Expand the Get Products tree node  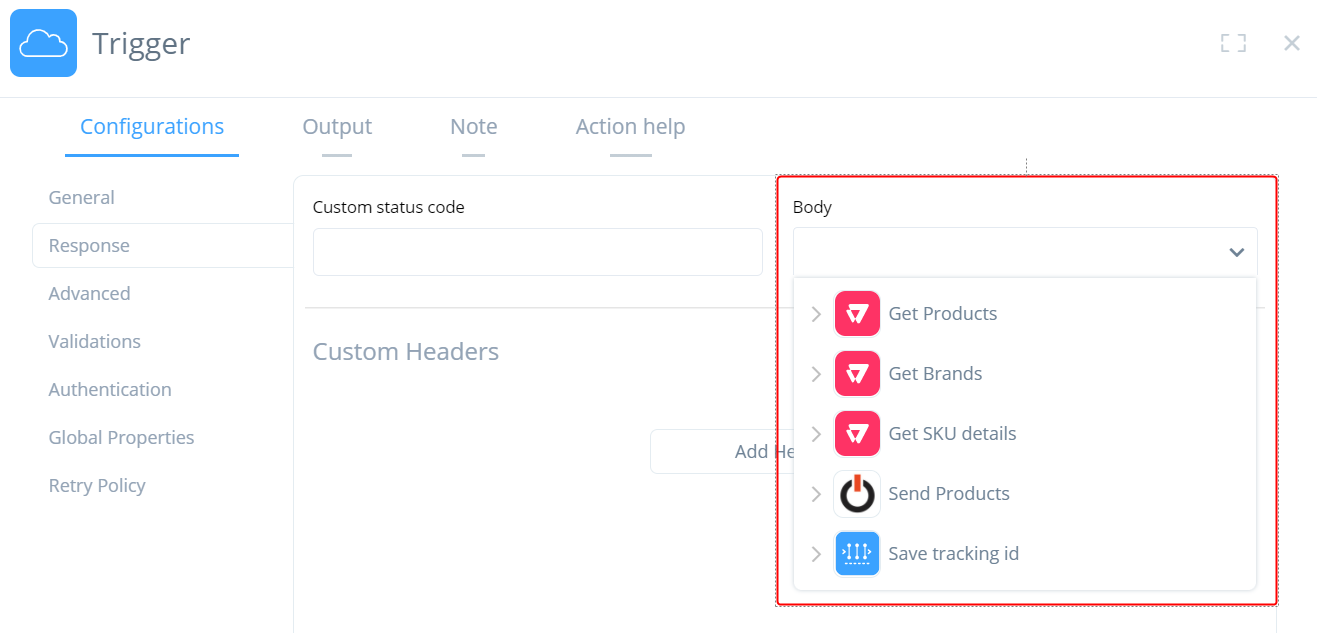click(816, 314)
